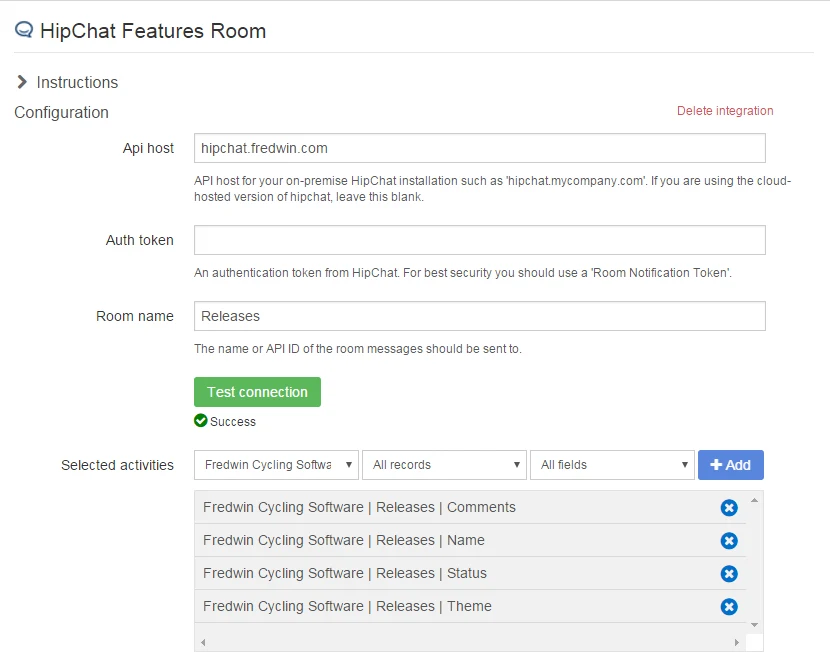Click the Delete integration link

[x=725, y=111]
